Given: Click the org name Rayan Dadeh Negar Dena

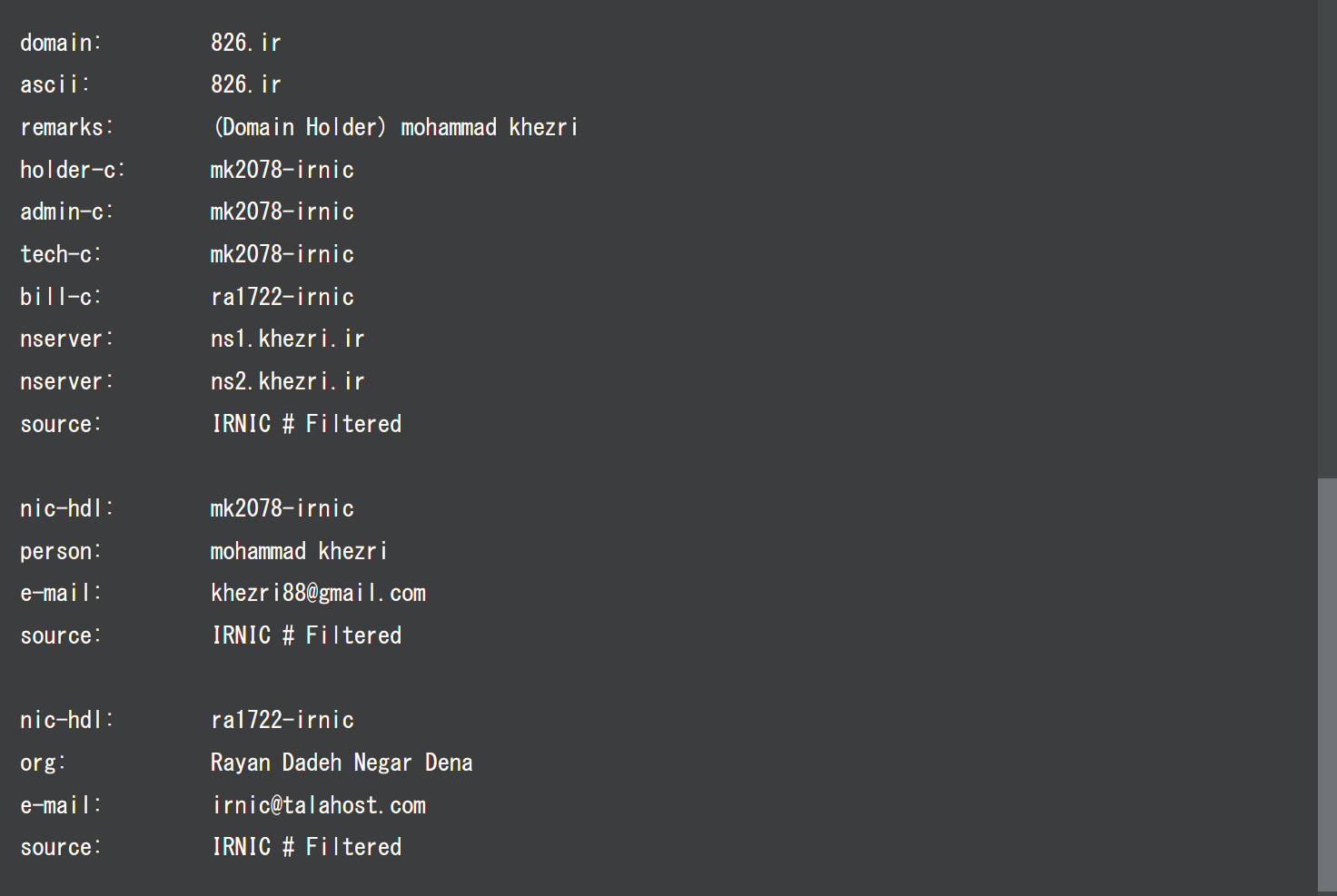Looking at the screenshot, I should 341,763.
